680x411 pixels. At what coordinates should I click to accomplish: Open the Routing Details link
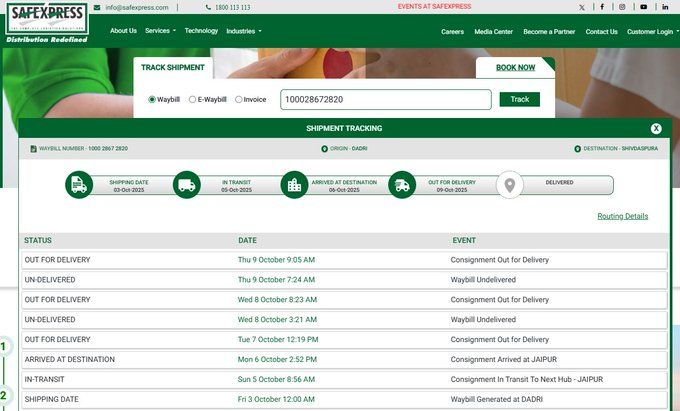623,216
